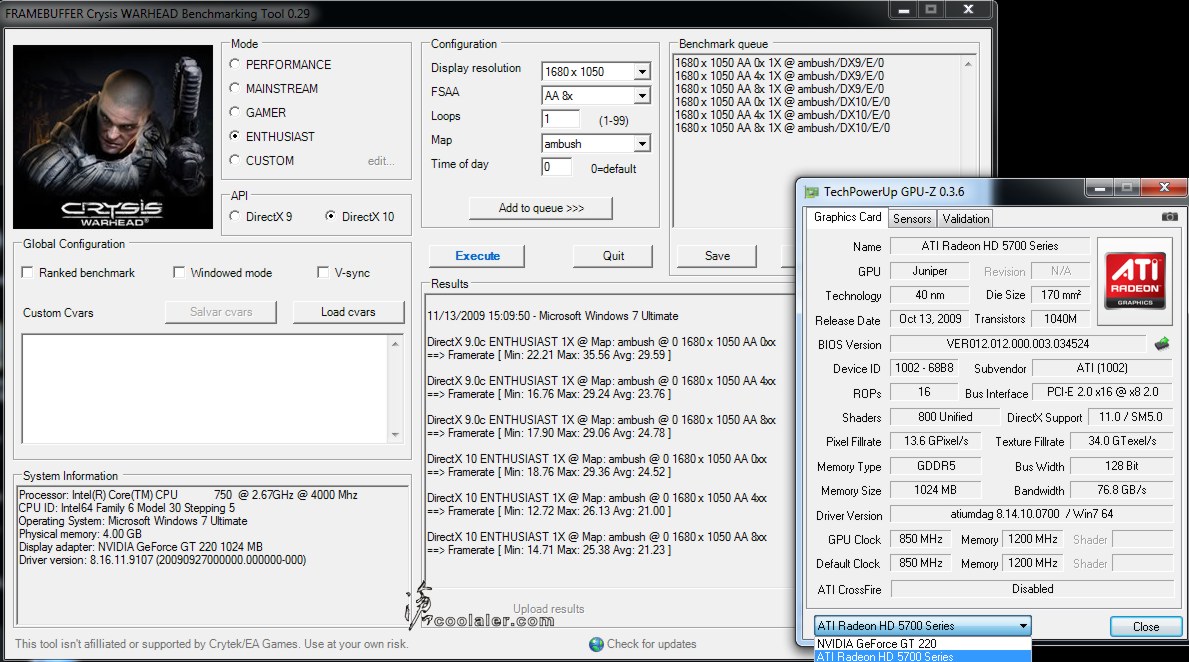Click the Device ID value 1002 - 68B8

tap(924, 368)
